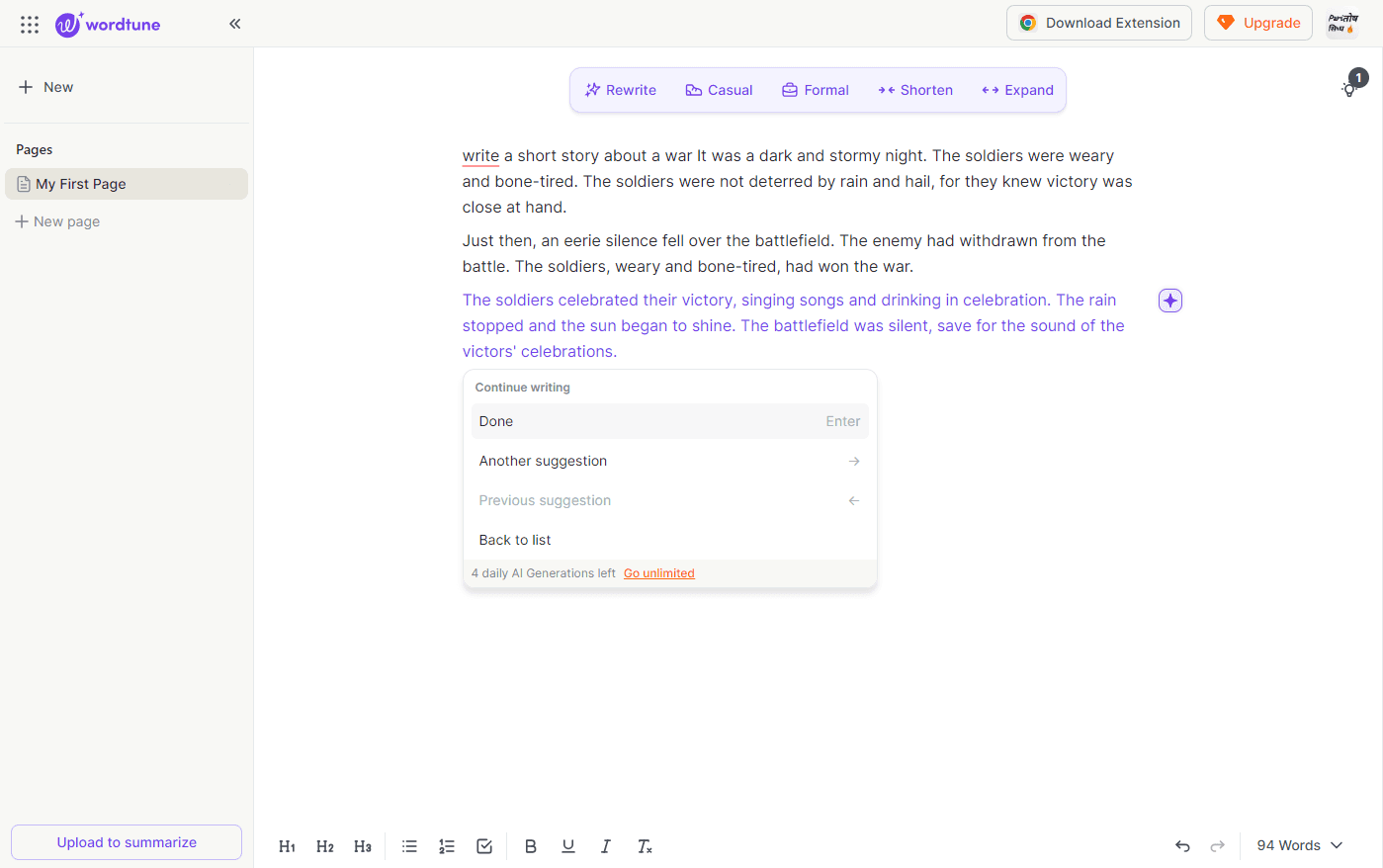The height and width of the screenshot is (868, 1383).
Task: Toggle a numbered list
Action: (x=447, y=846)
